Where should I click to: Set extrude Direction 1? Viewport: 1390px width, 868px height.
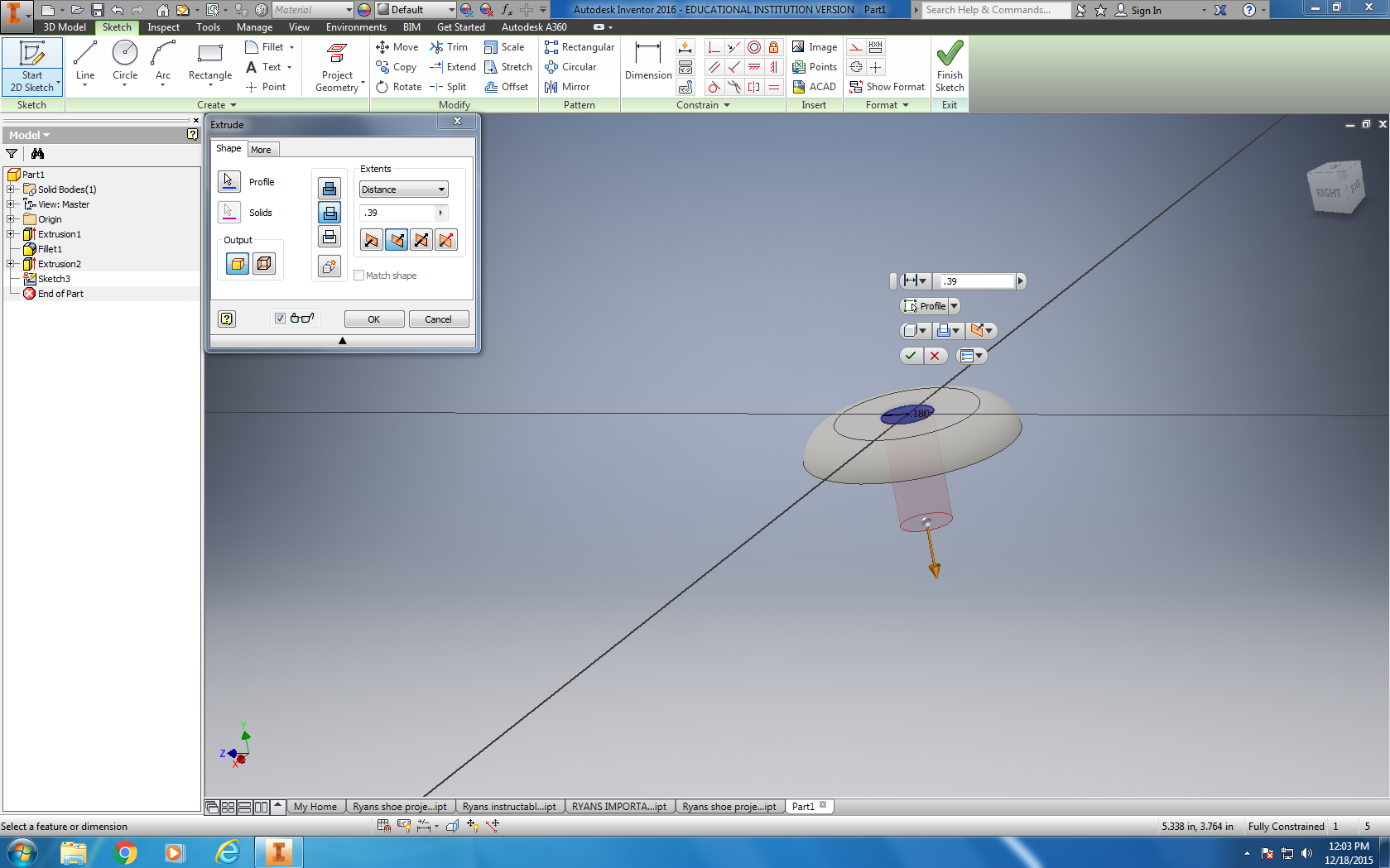click(x=372, y=240)
